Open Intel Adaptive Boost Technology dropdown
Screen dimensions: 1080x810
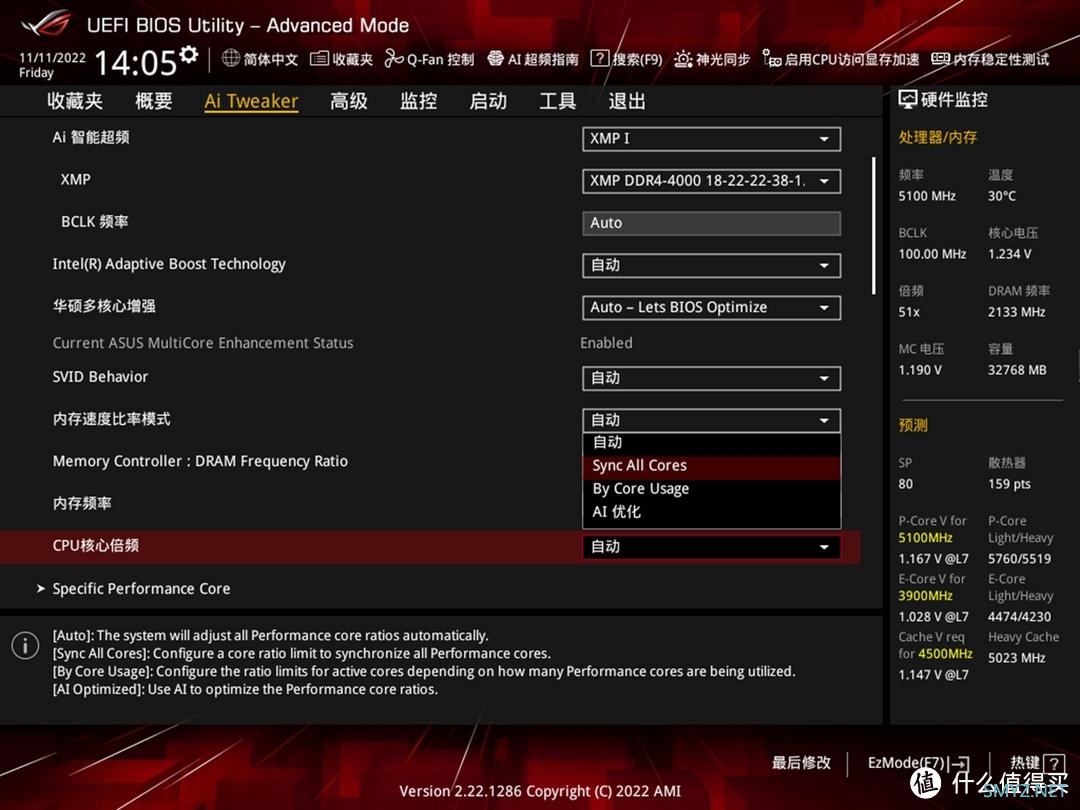point(712,265)
